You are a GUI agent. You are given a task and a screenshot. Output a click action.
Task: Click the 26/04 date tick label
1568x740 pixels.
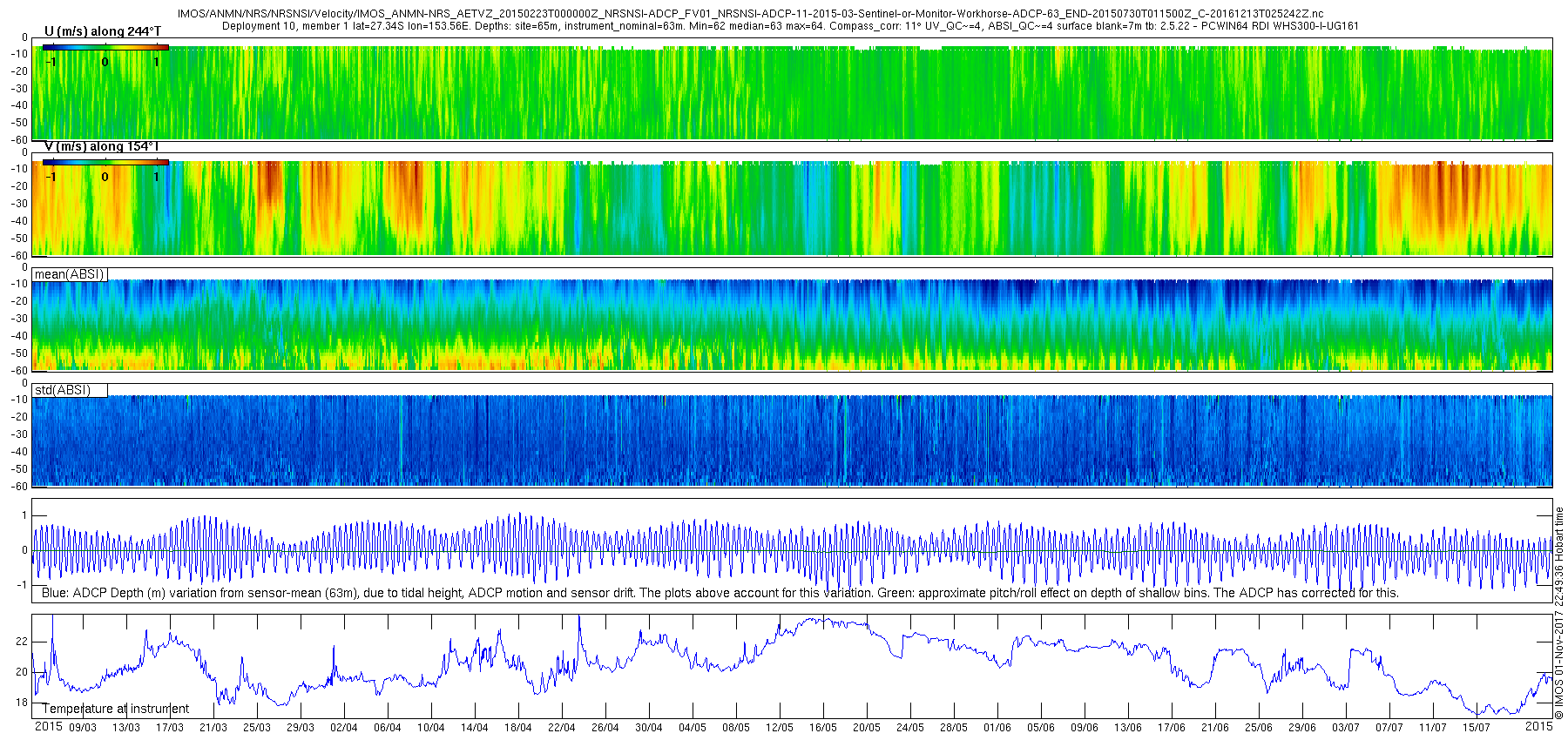pos(605,728)
